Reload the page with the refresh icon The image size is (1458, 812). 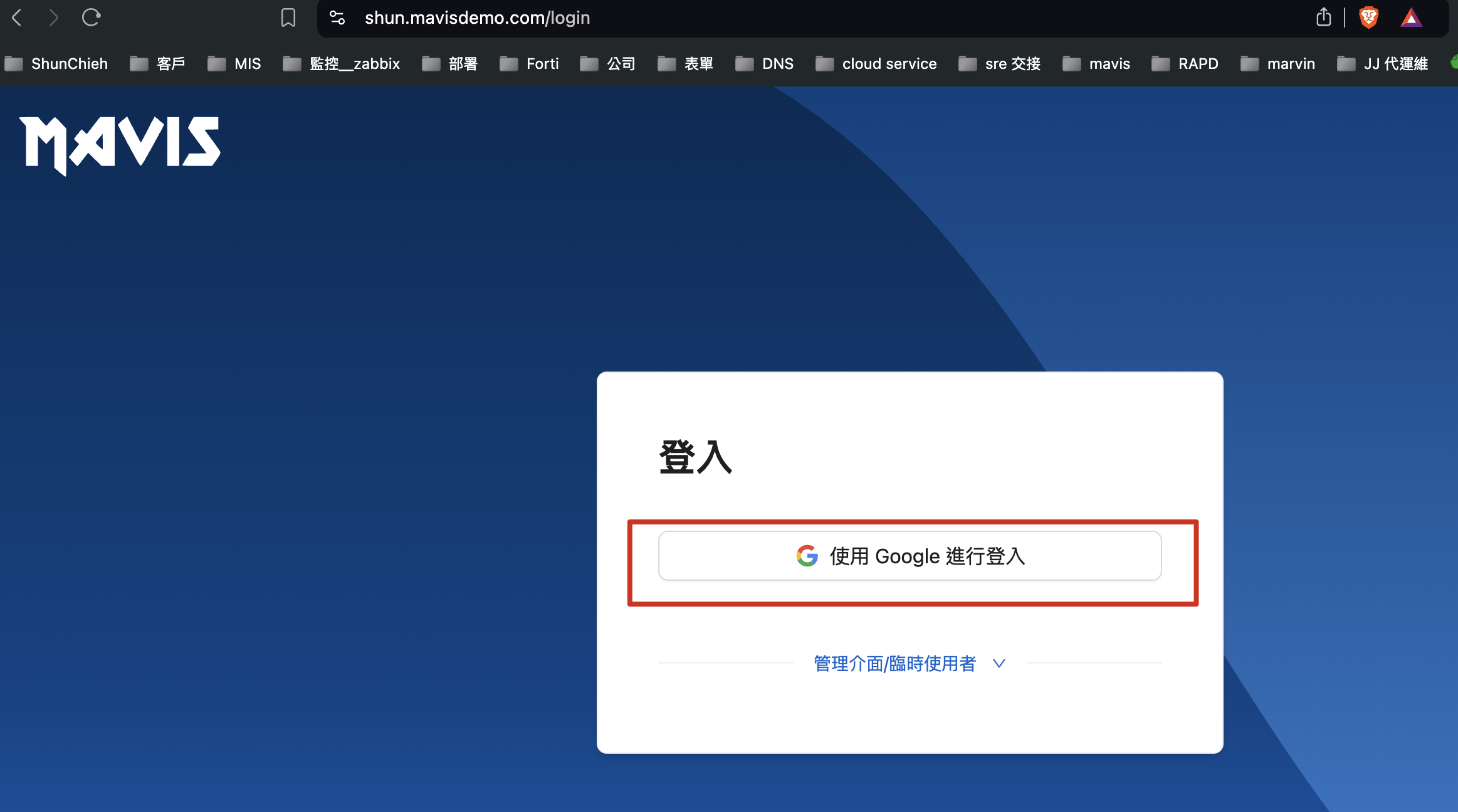(x=91, y=18)
